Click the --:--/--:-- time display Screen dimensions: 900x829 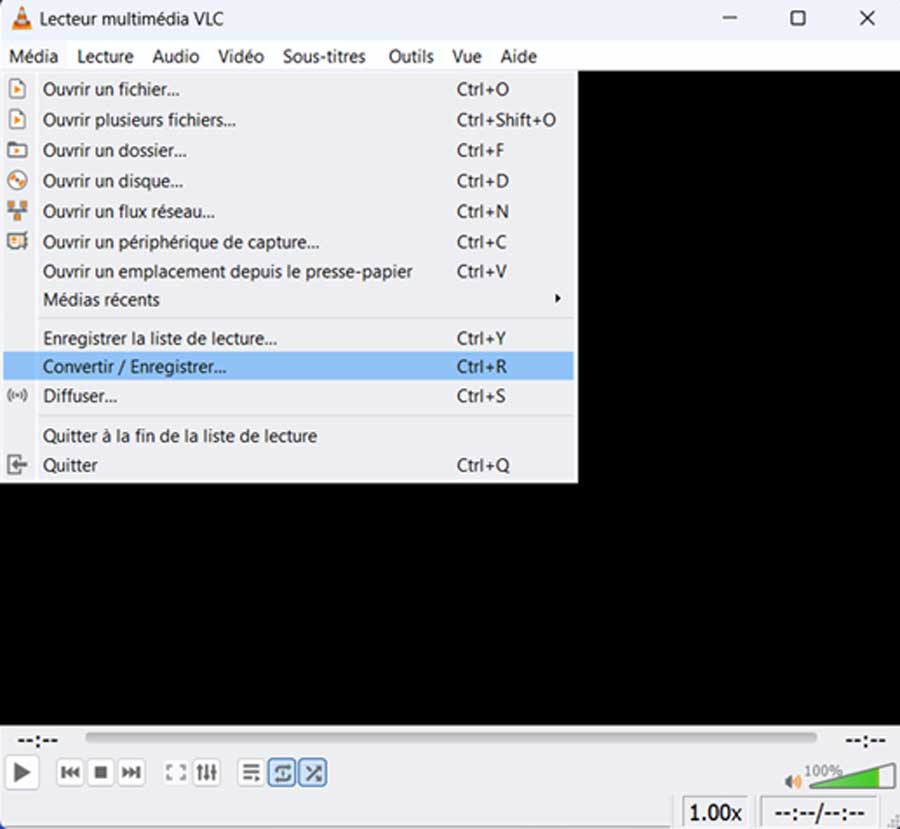819,813
